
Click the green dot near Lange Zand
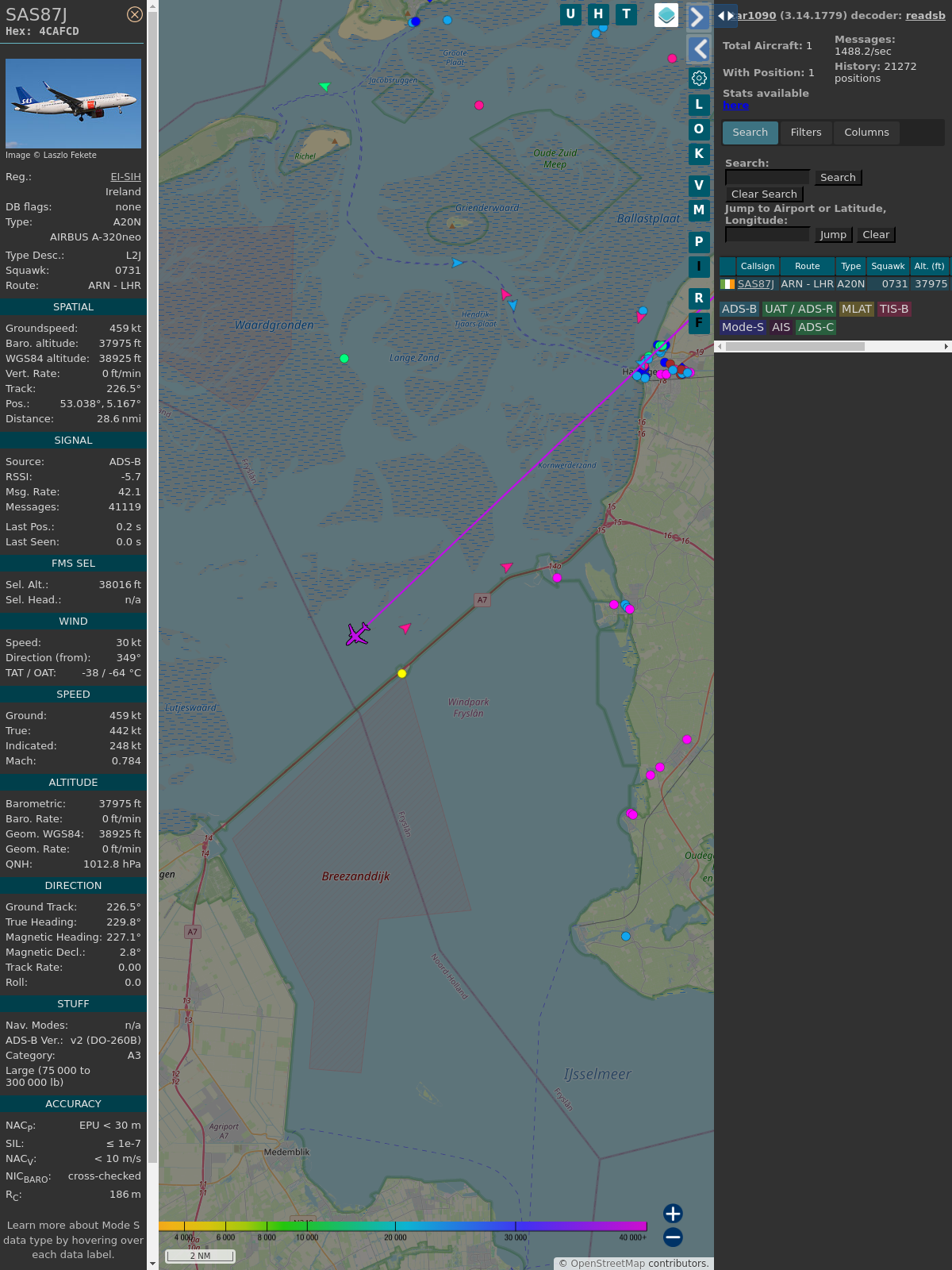tap(344, 359)
